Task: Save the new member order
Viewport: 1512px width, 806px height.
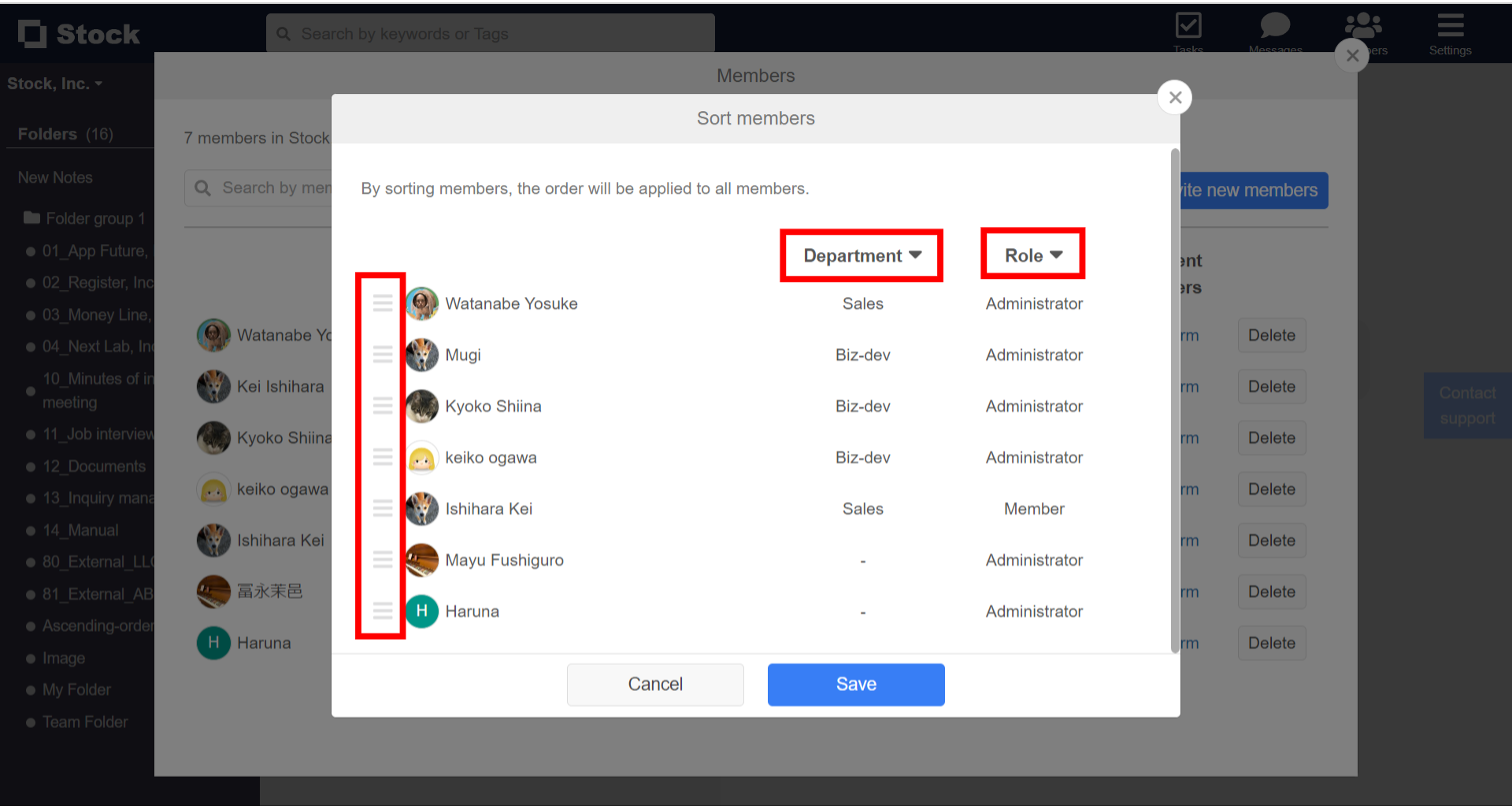Action: pos(855,684)
